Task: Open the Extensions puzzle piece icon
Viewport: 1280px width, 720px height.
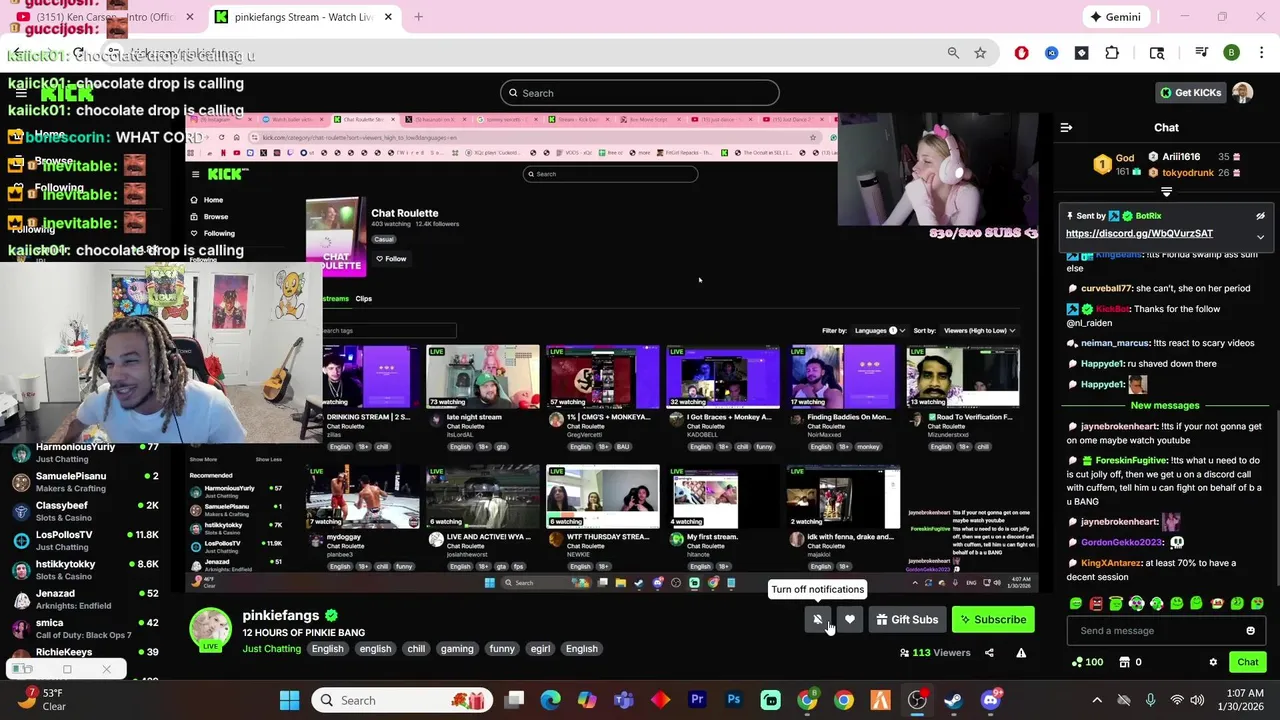Action: tap(1112, 53)
